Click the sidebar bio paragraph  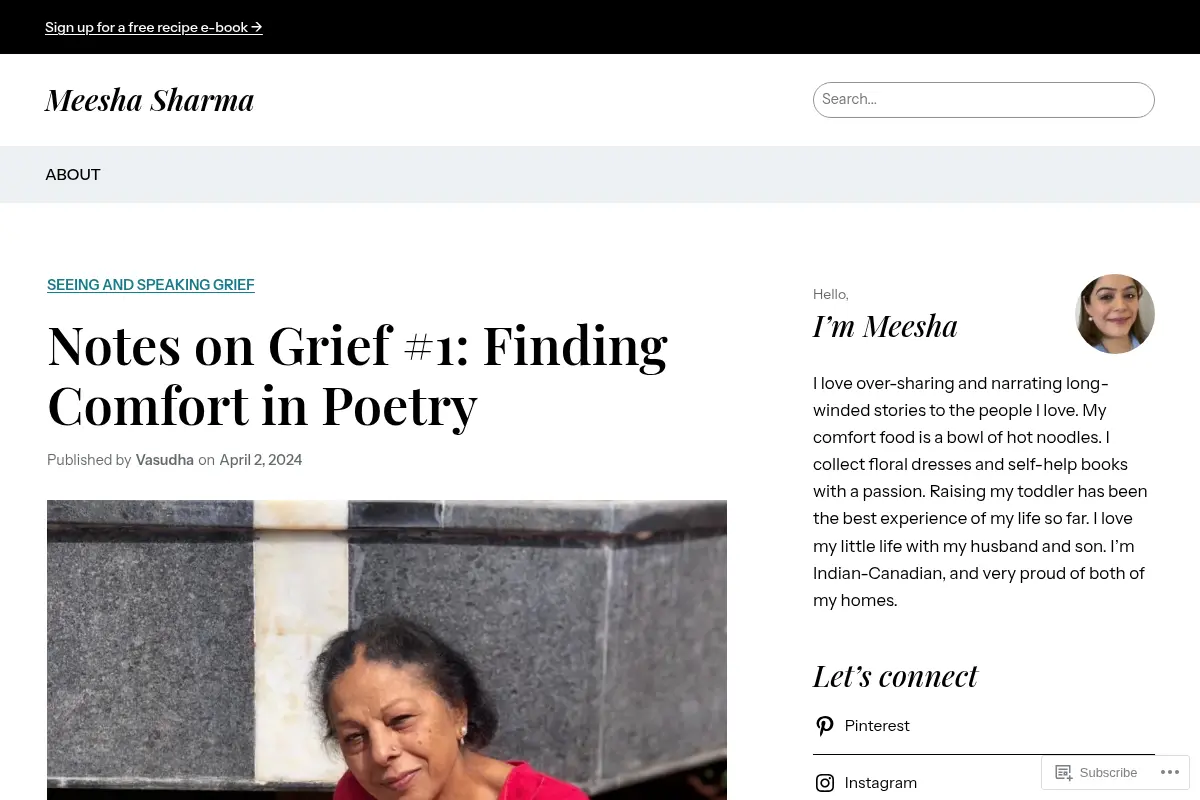click(x=981, y=492)
